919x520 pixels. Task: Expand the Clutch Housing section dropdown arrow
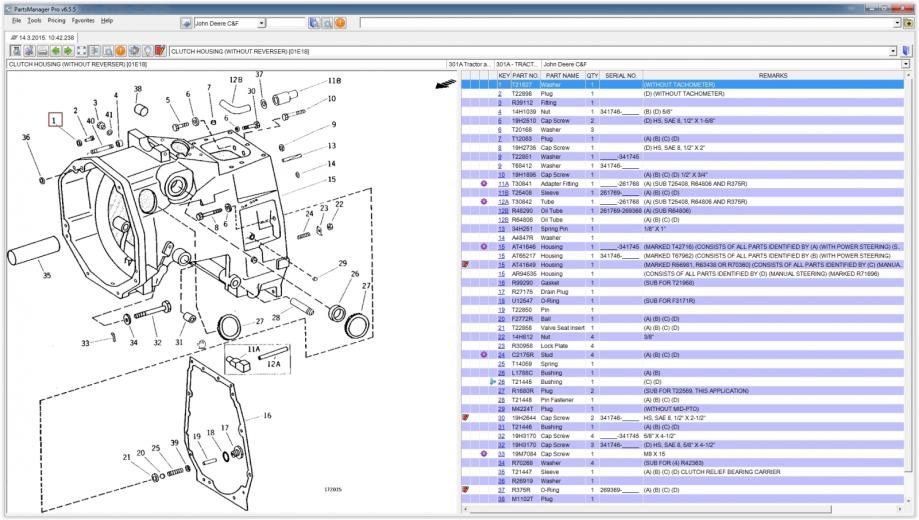pyautogui.click(x=893, y=50)
